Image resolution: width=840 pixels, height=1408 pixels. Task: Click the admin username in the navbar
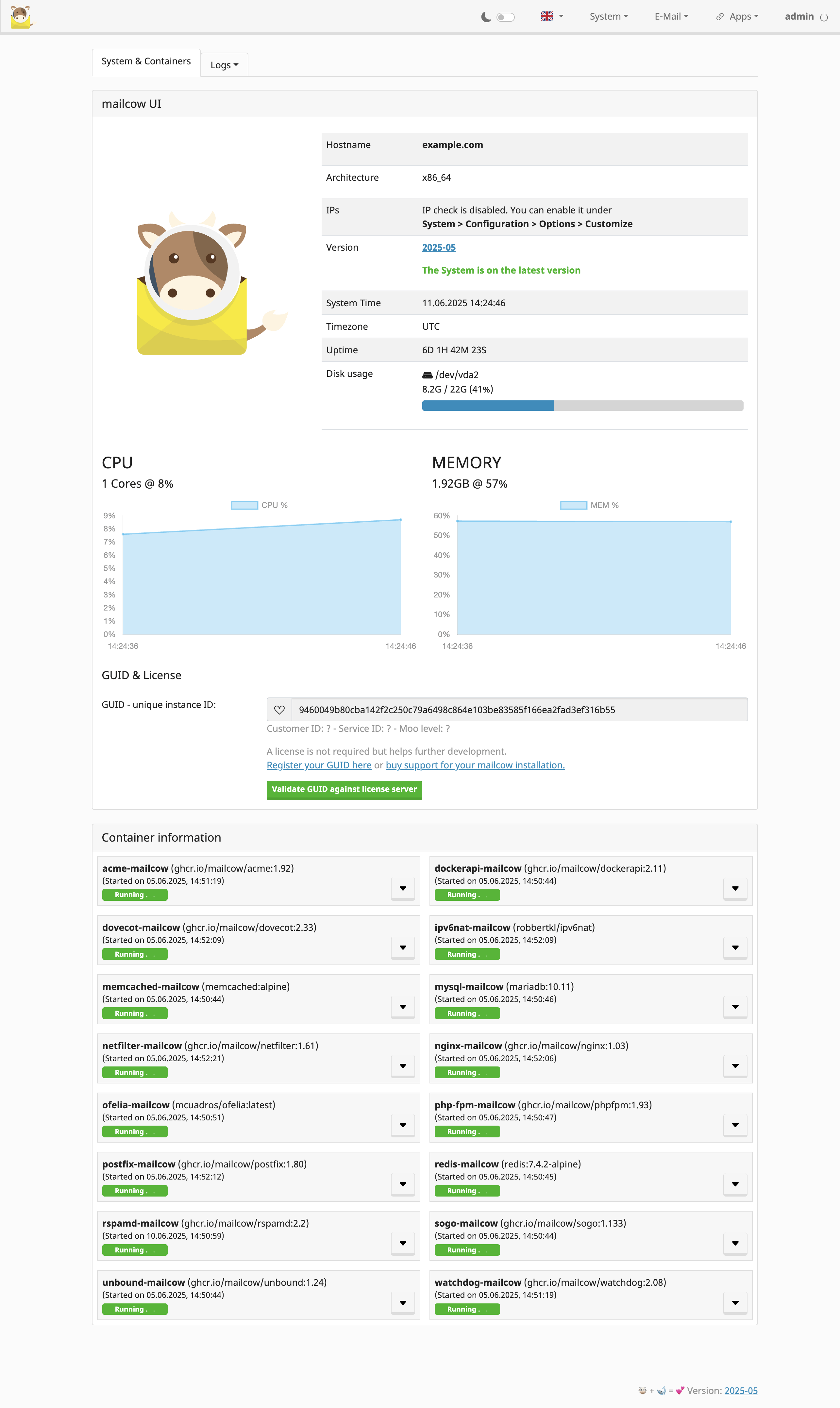pos(799,16)
